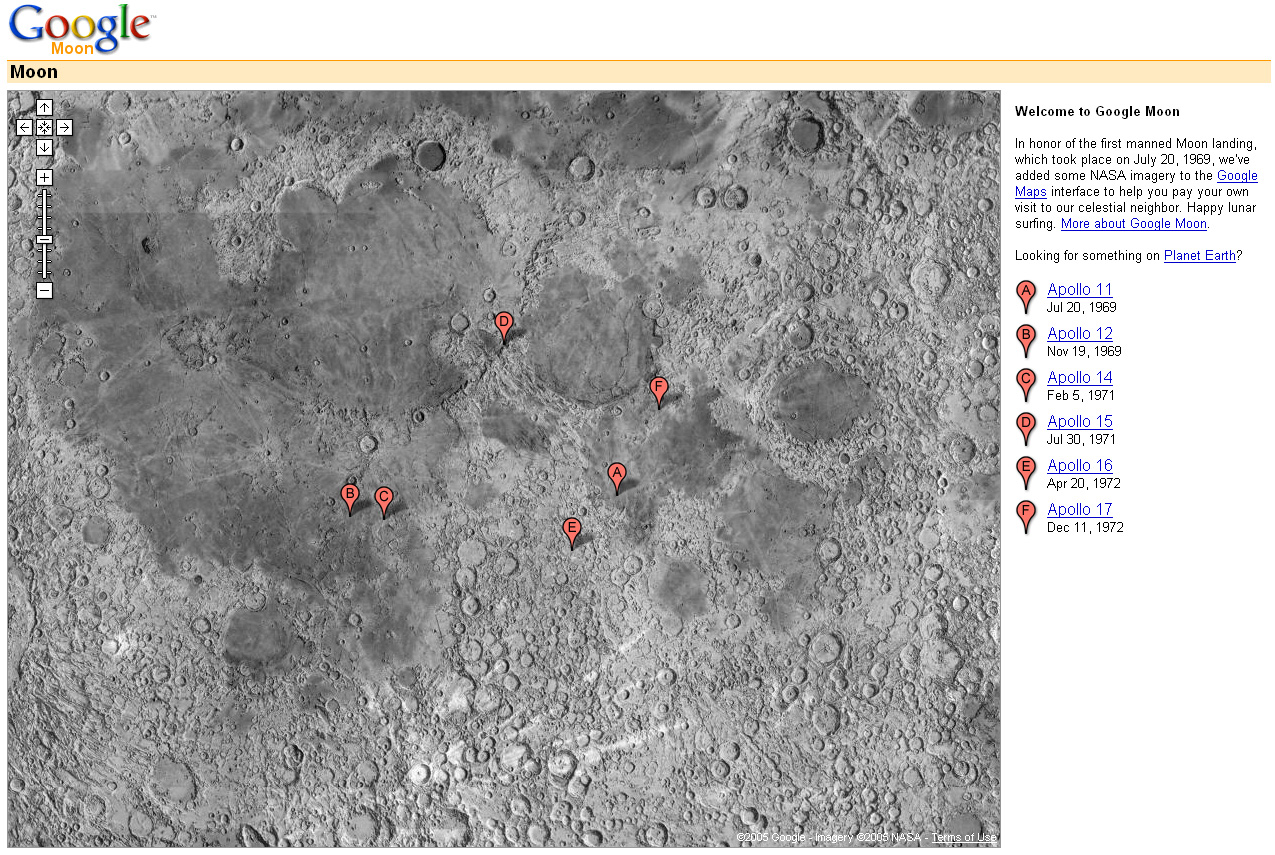1275x855 pixels.
Task: Click map marker C on the map
Action: tap(383, 498)
